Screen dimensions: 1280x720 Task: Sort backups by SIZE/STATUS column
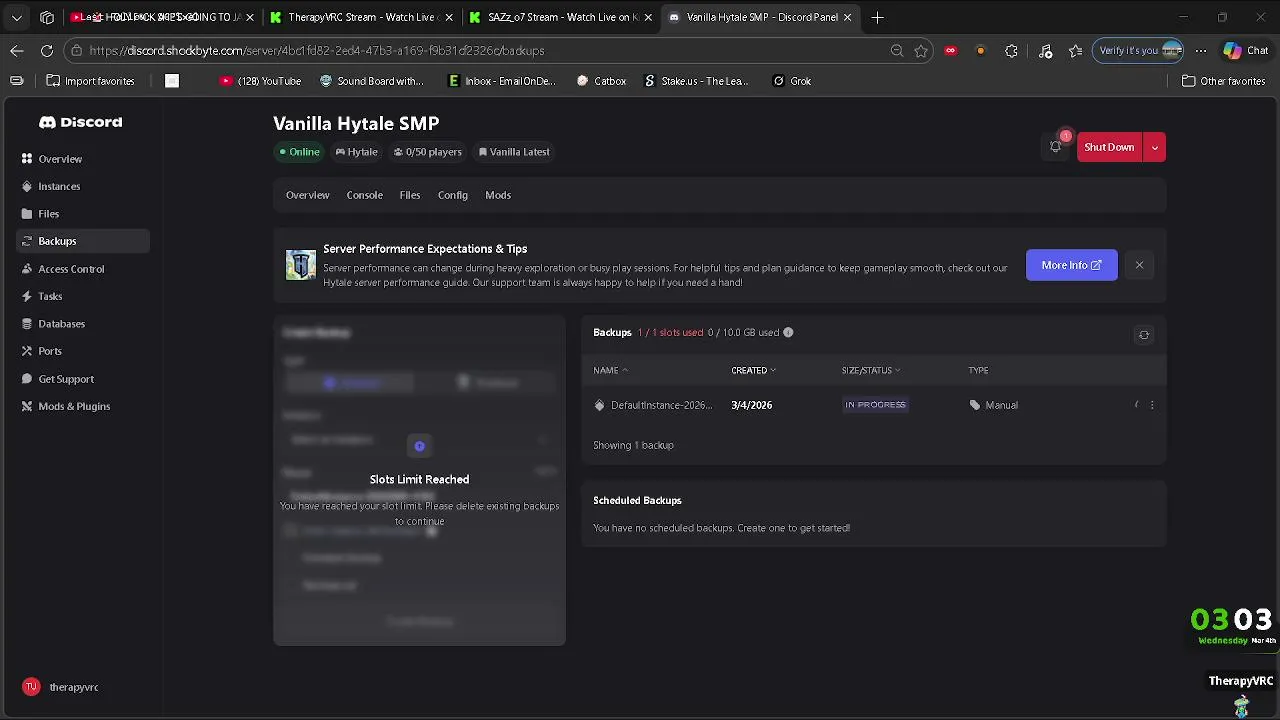[x=870, y=370]
